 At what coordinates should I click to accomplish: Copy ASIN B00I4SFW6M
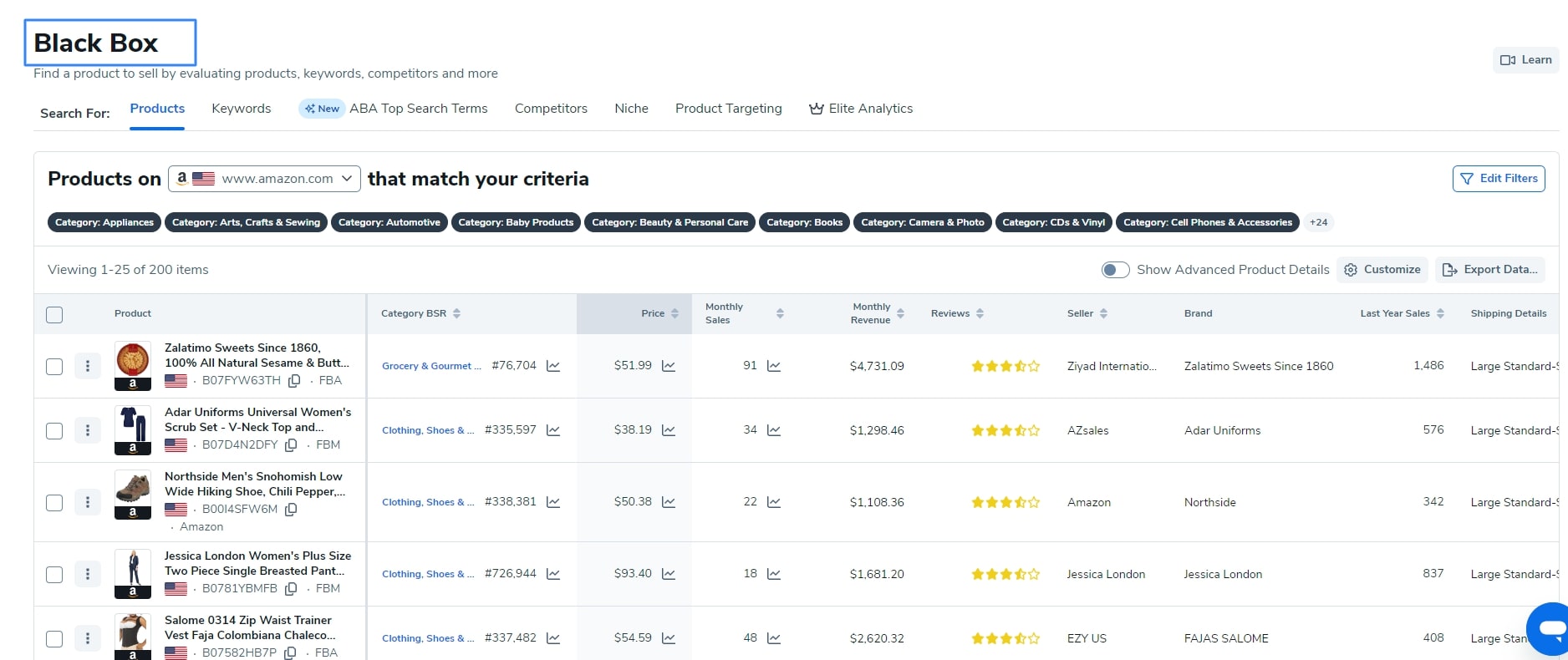coord(291,510)
